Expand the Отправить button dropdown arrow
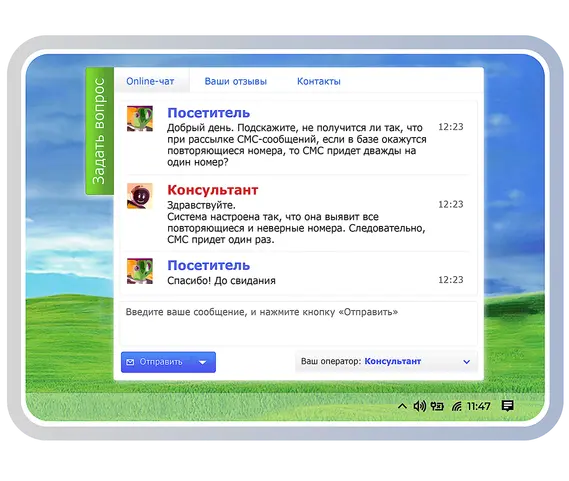This screenshot has width=569, height=481. click(203, 362)
